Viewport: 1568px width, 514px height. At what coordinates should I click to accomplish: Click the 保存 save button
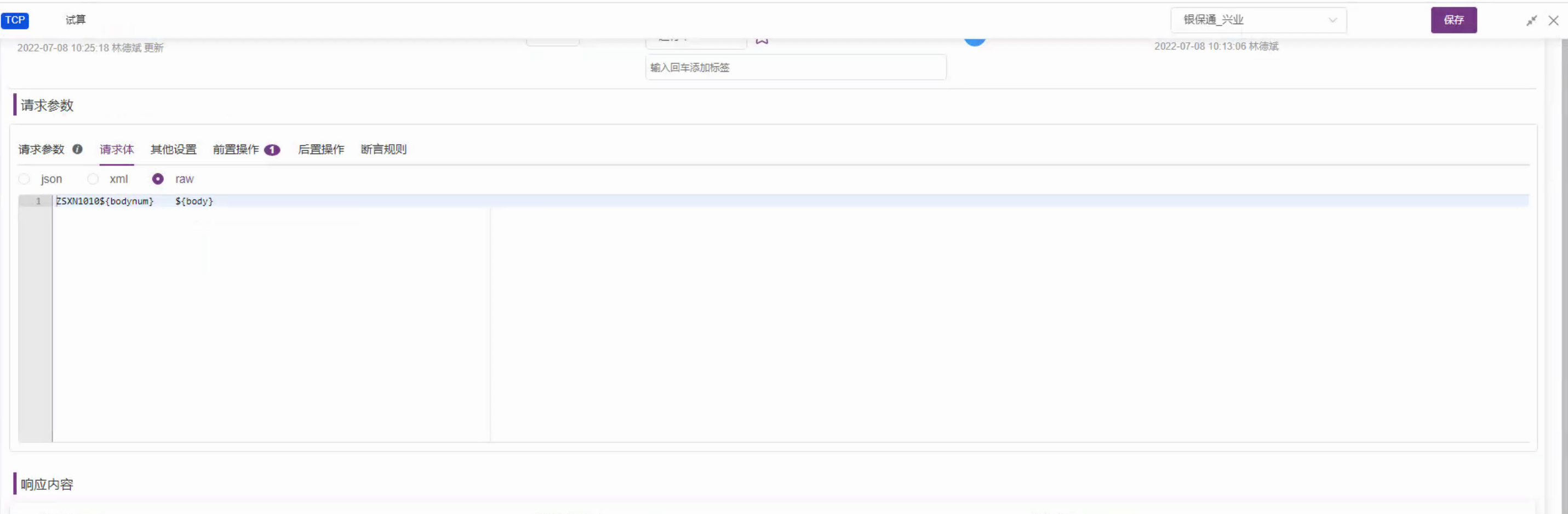click(1453, 20)
